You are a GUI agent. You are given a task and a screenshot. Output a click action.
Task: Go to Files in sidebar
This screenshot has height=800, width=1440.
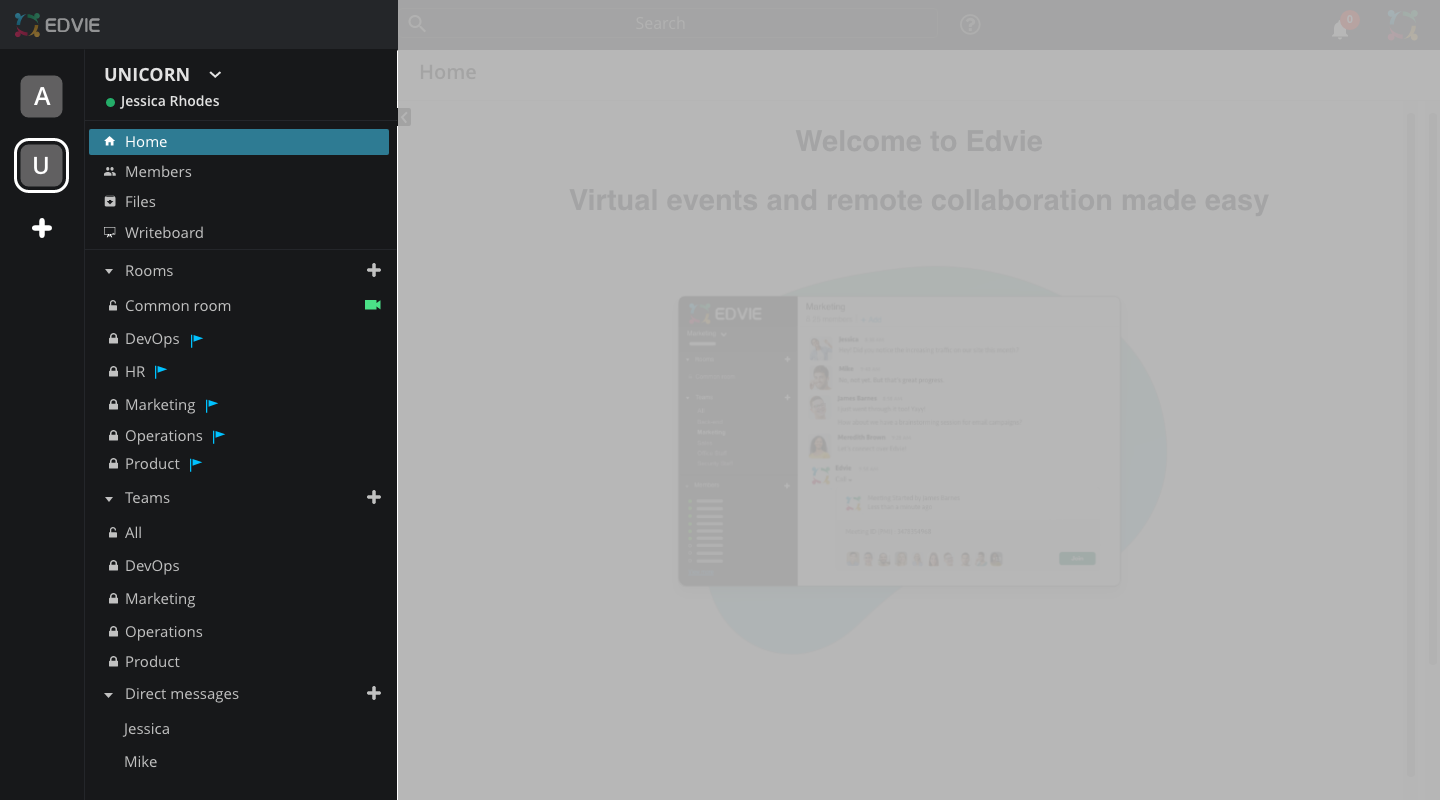(140, 202)
